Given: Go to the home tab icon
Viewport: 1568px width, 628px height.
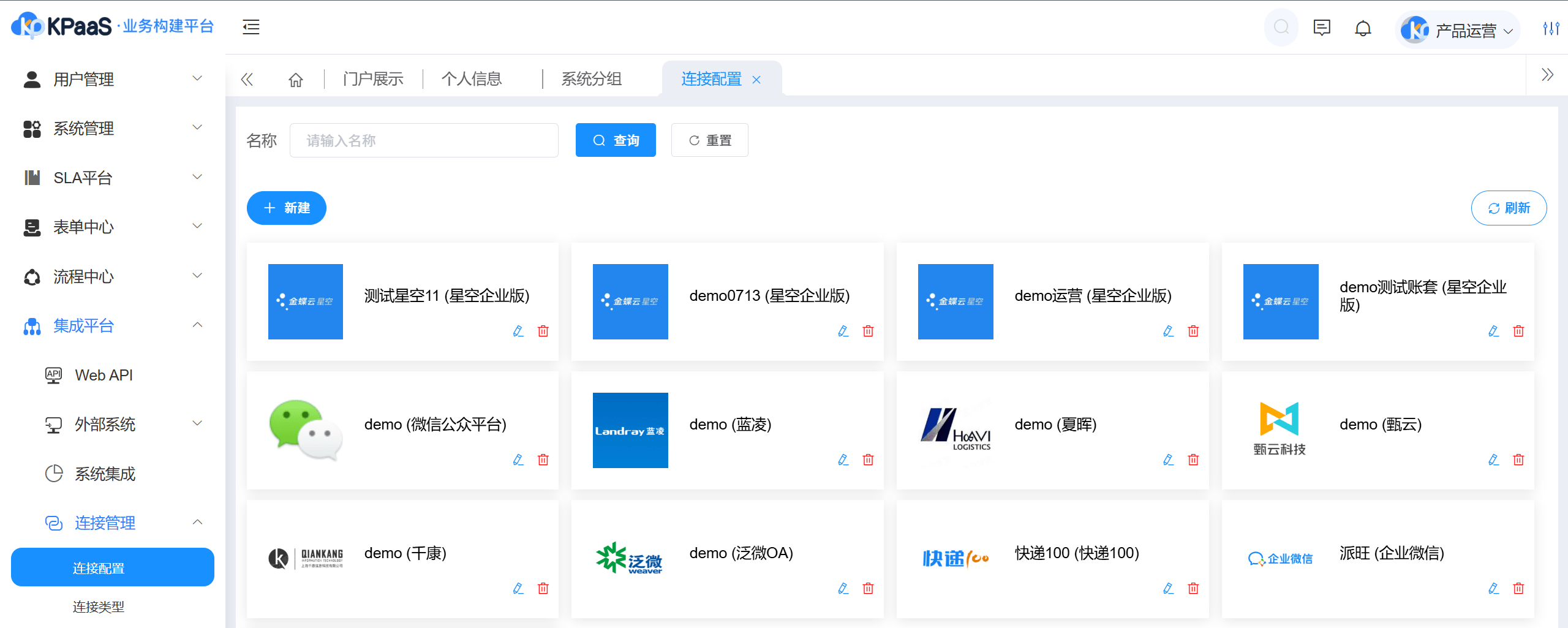Looking at the screenshot, I should point(296,80).
